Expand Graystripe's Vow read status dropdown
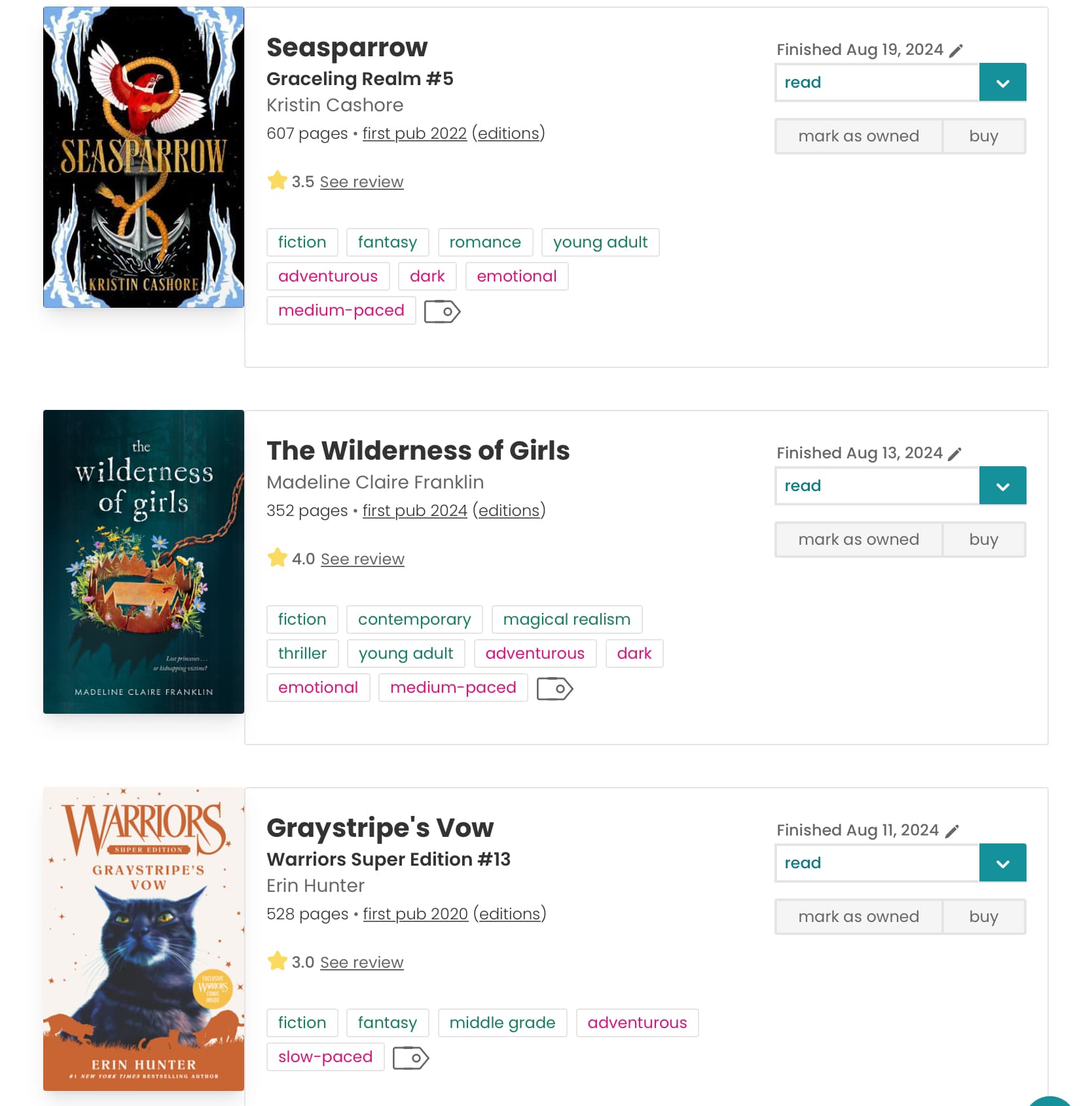This screenshot has height=1106, width=1092. tap(1002, 863)
